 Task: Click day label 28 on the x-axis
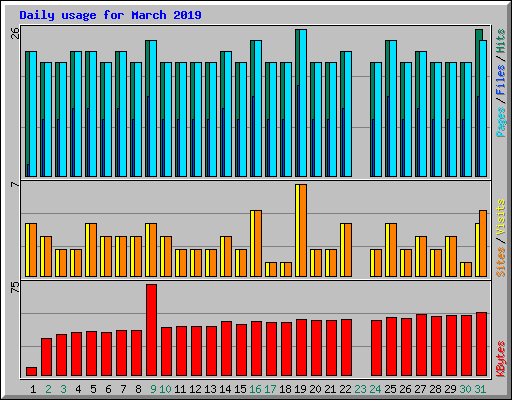(435, 389)
